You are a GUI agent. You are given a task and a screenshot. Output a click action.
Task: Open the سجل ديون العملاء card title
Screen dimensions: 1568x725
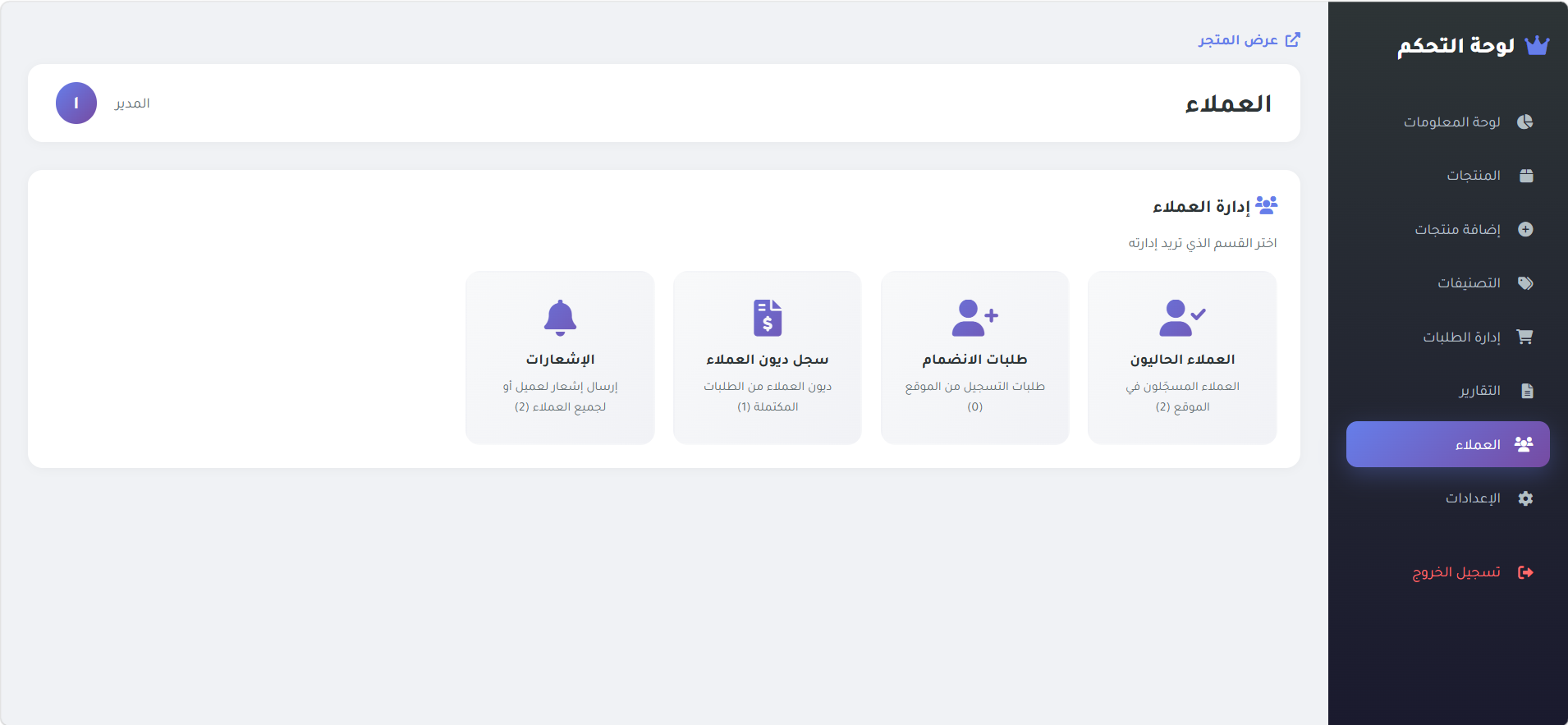768,360
